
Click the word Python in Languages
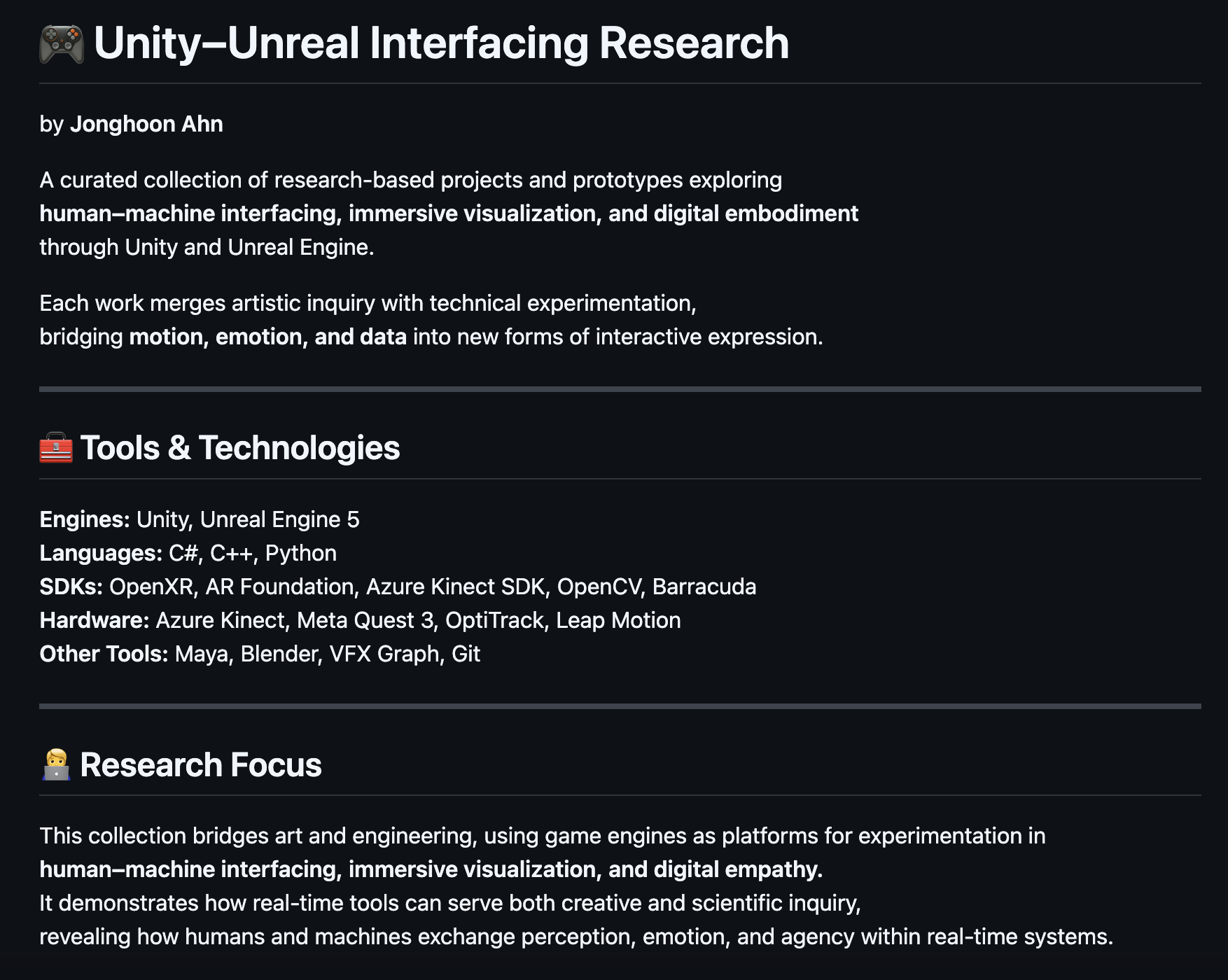301,553
